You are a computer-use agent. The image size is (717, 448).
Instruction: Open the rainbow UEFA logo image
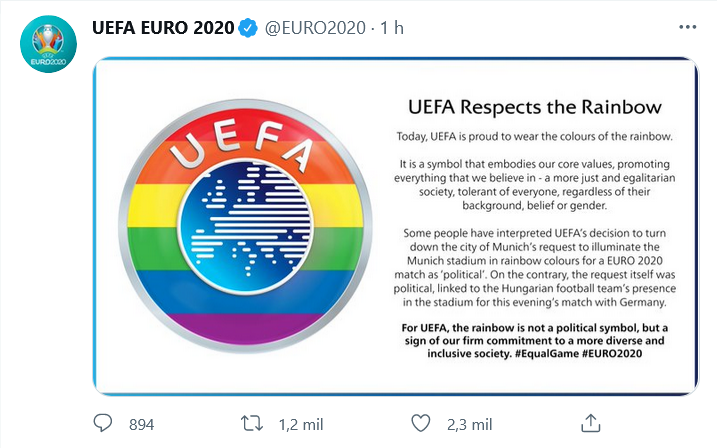[246, 226]
